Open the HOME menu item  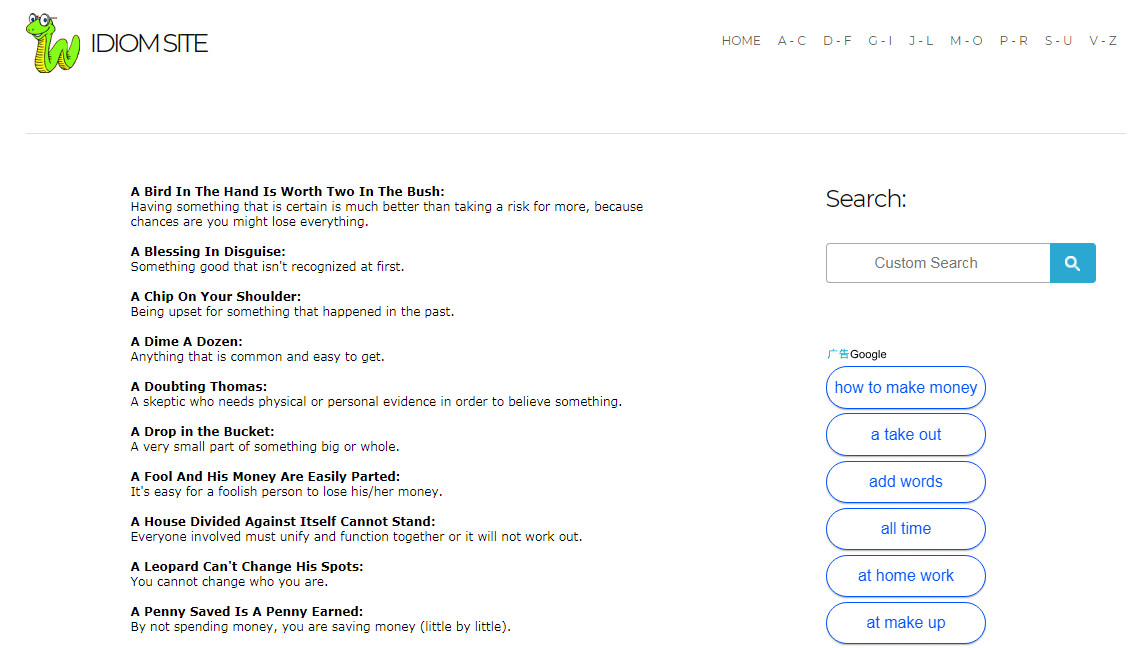click(741, 41)
